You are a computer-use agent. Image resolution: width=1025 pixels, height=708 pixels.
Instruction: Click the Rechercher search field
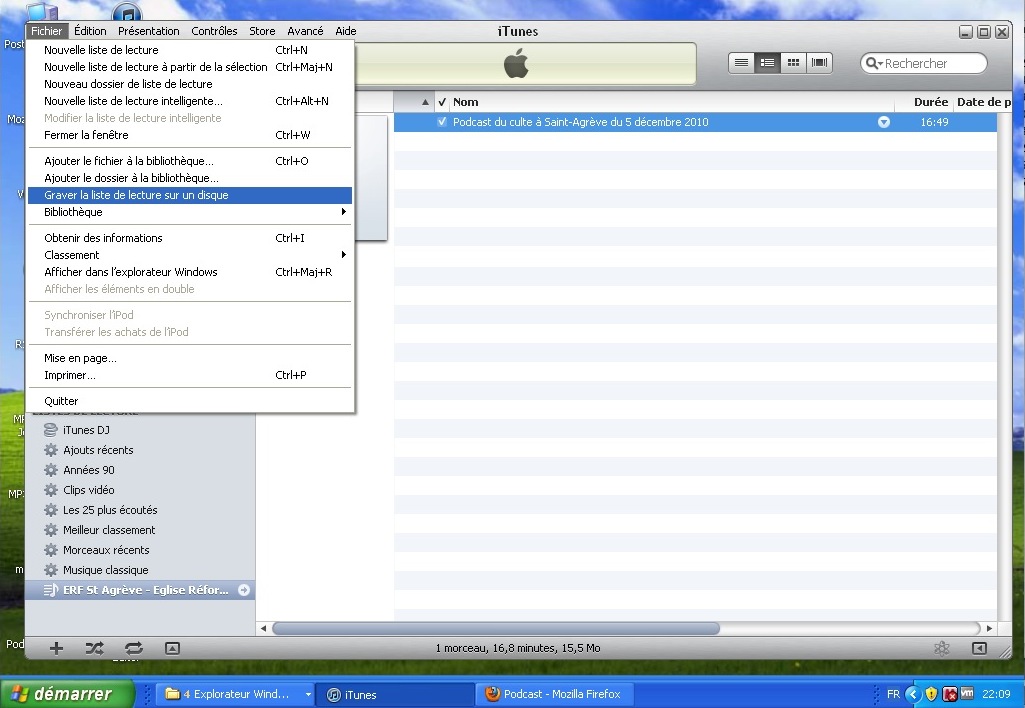click(924, 63)
